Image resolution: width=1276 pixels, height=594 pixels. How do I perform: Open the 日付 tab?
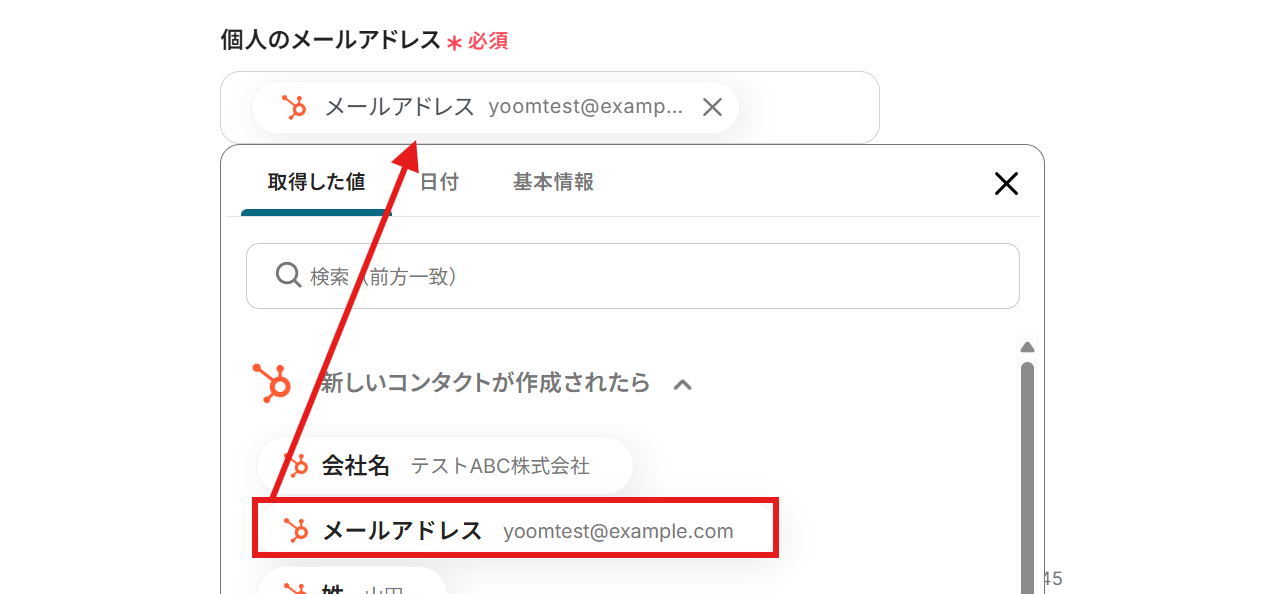(x=439, y=182)
